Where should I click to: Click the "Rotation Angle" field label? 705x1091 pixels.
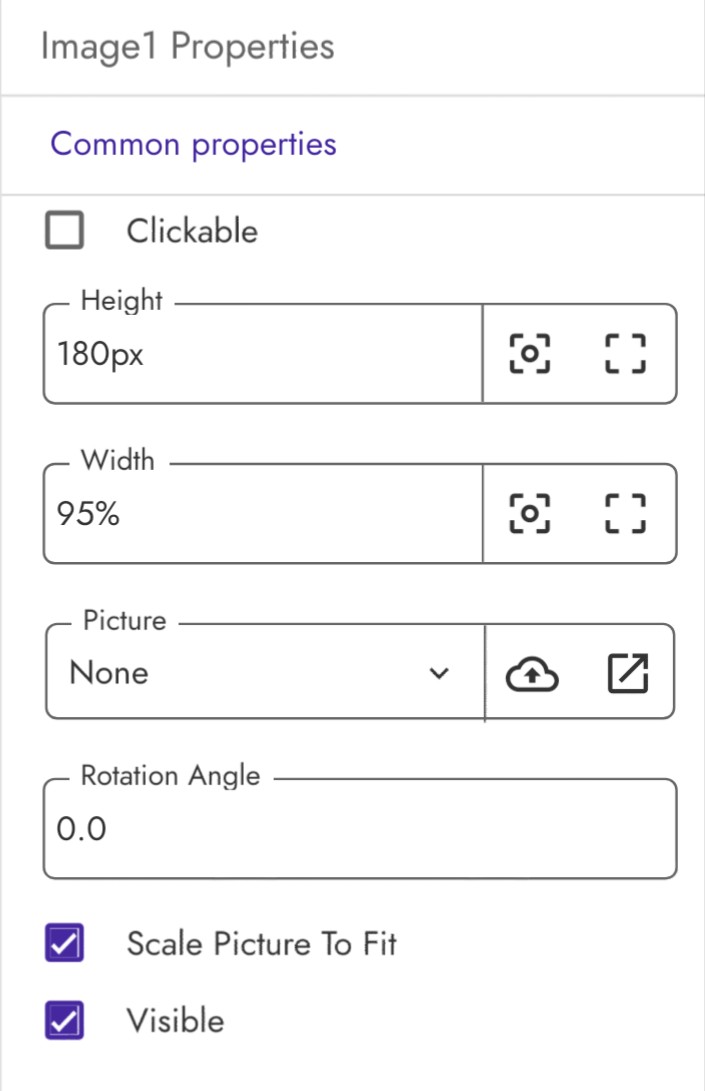[x=170, y=776]
